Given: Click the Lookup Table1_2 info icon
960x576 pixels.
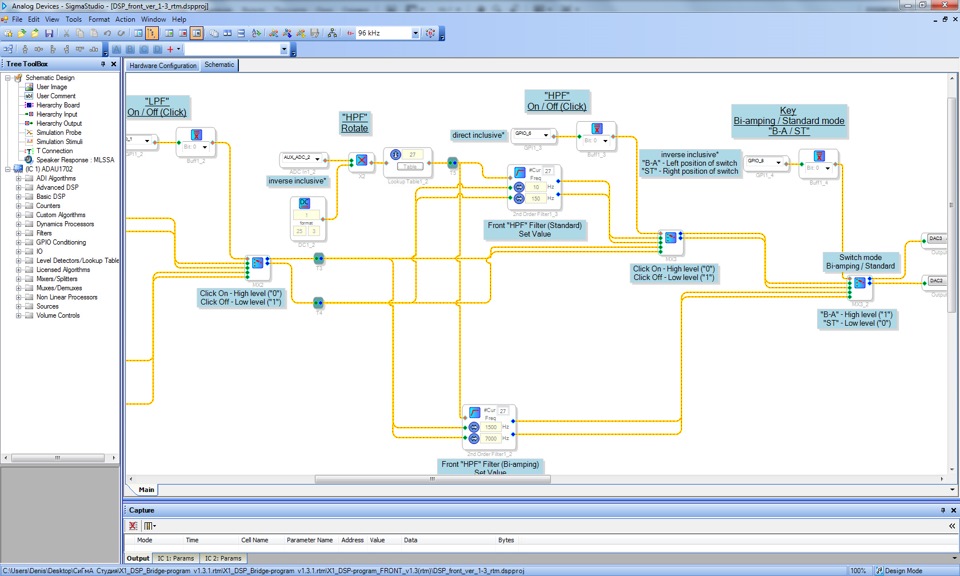Looking at the screenshot, I should coord(396,154).
